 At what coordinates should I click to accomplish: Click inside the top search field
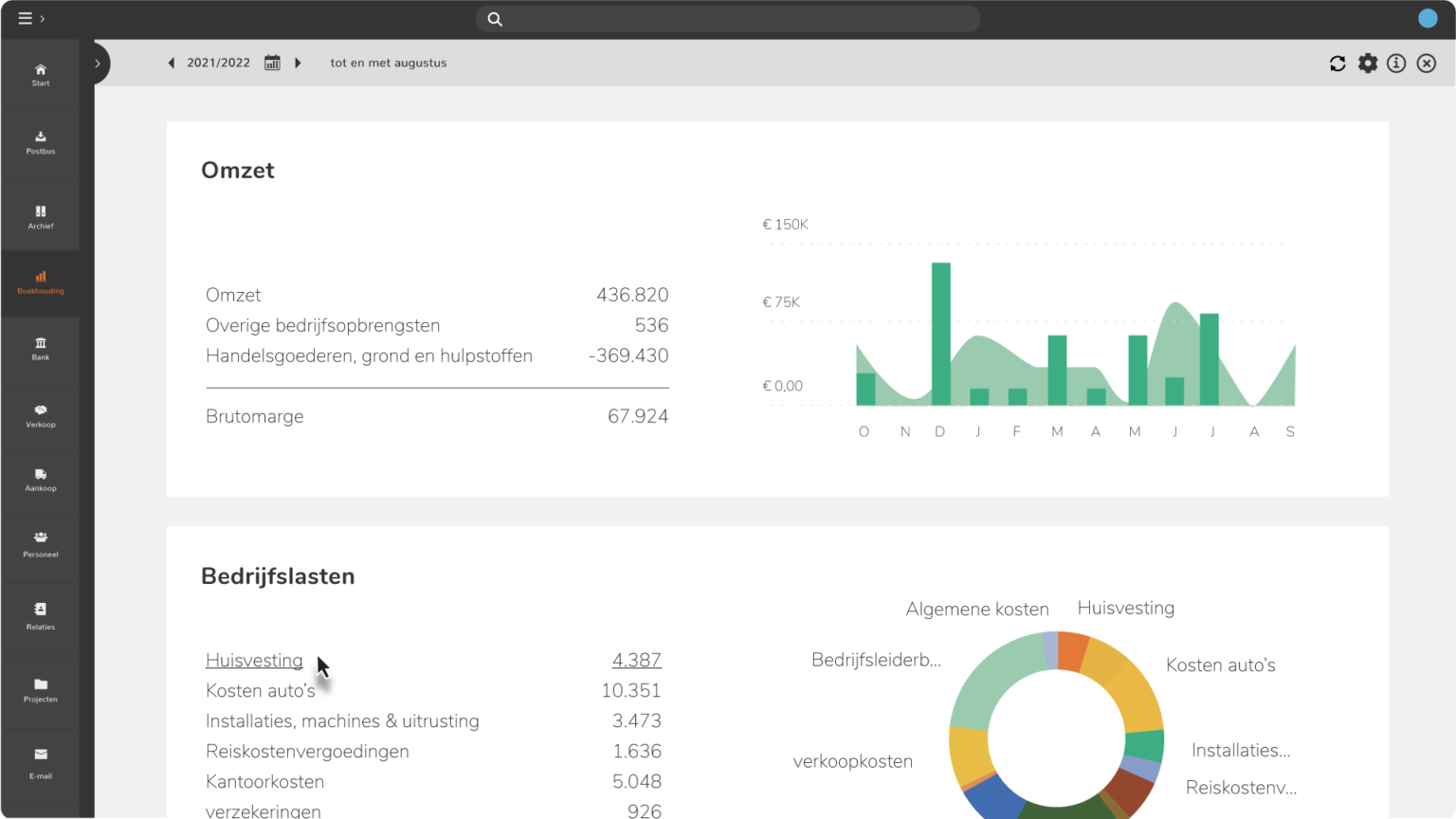click(x=727, y=18)
